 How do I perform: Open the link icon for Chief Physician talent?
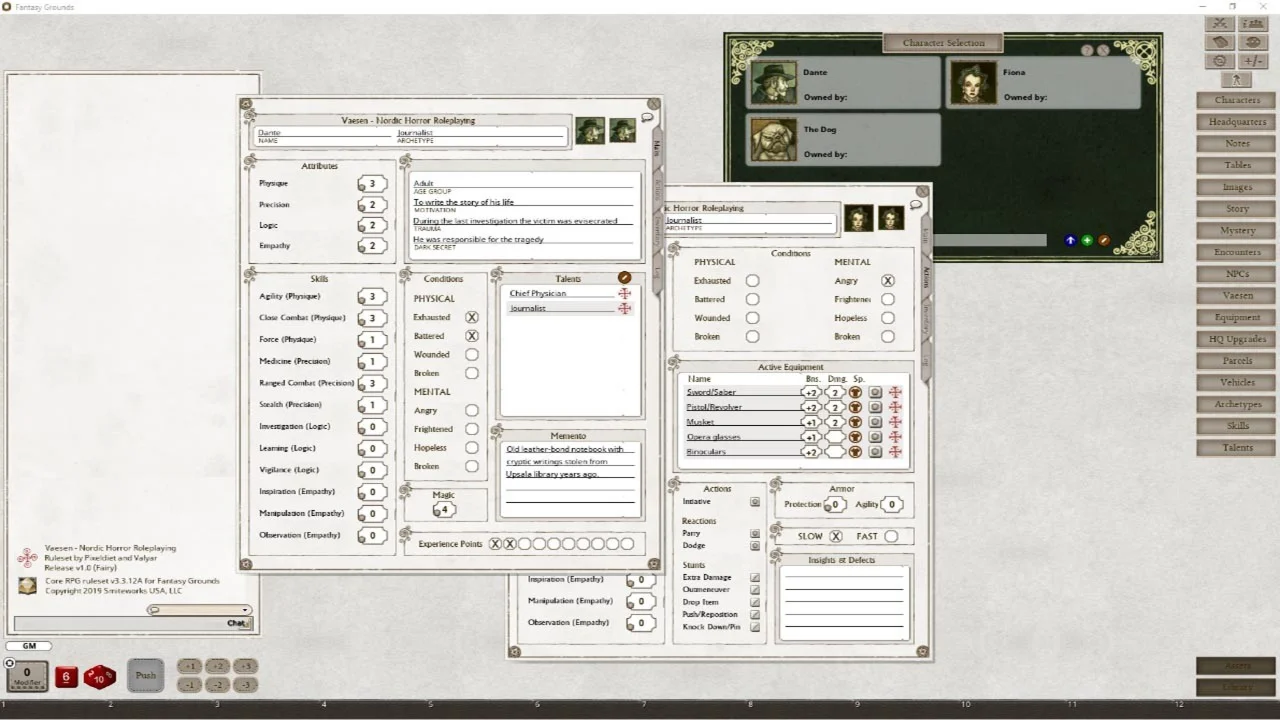click(x=625, y=293)
